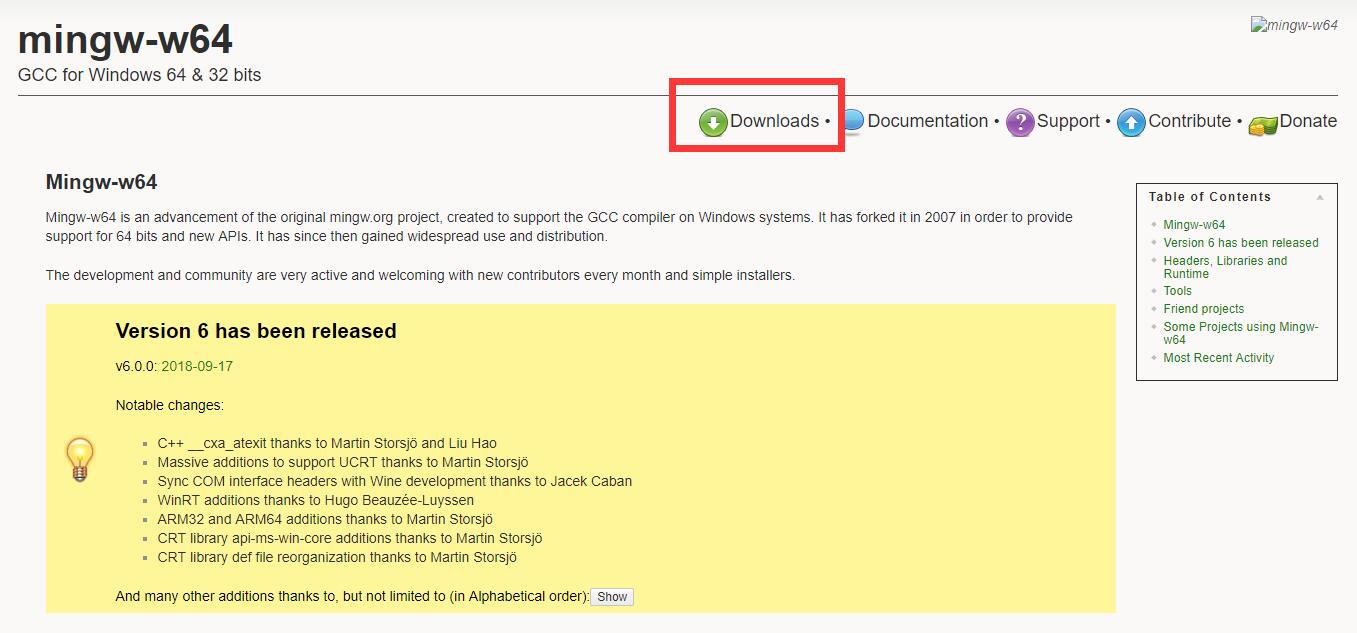Image resolution: width=1357 pixels, height=633 pixels.
Task: Open the Documentation menu link
Action: 927,121
